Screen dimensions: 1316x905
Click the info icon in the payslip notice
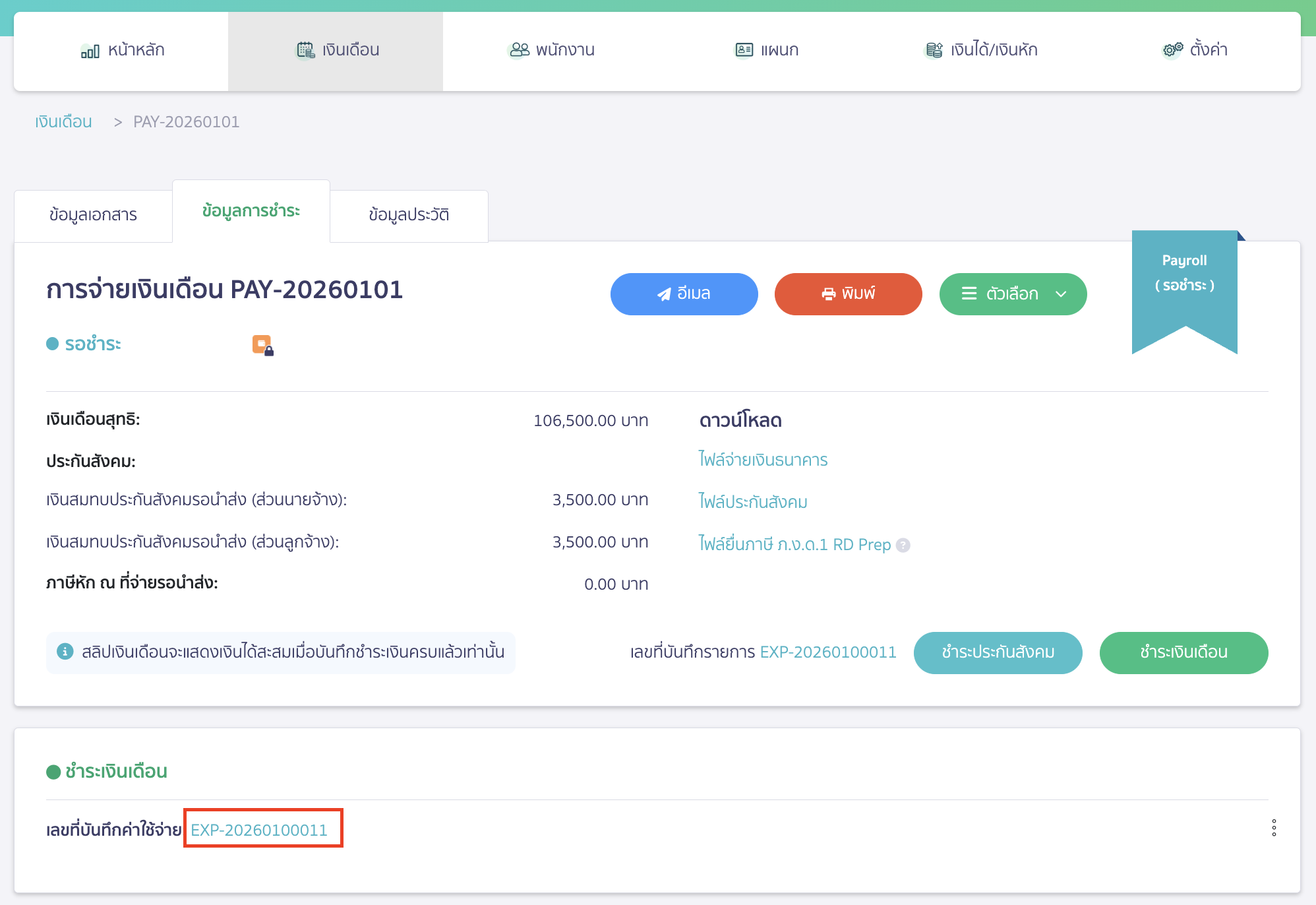(x=65, y=652)
